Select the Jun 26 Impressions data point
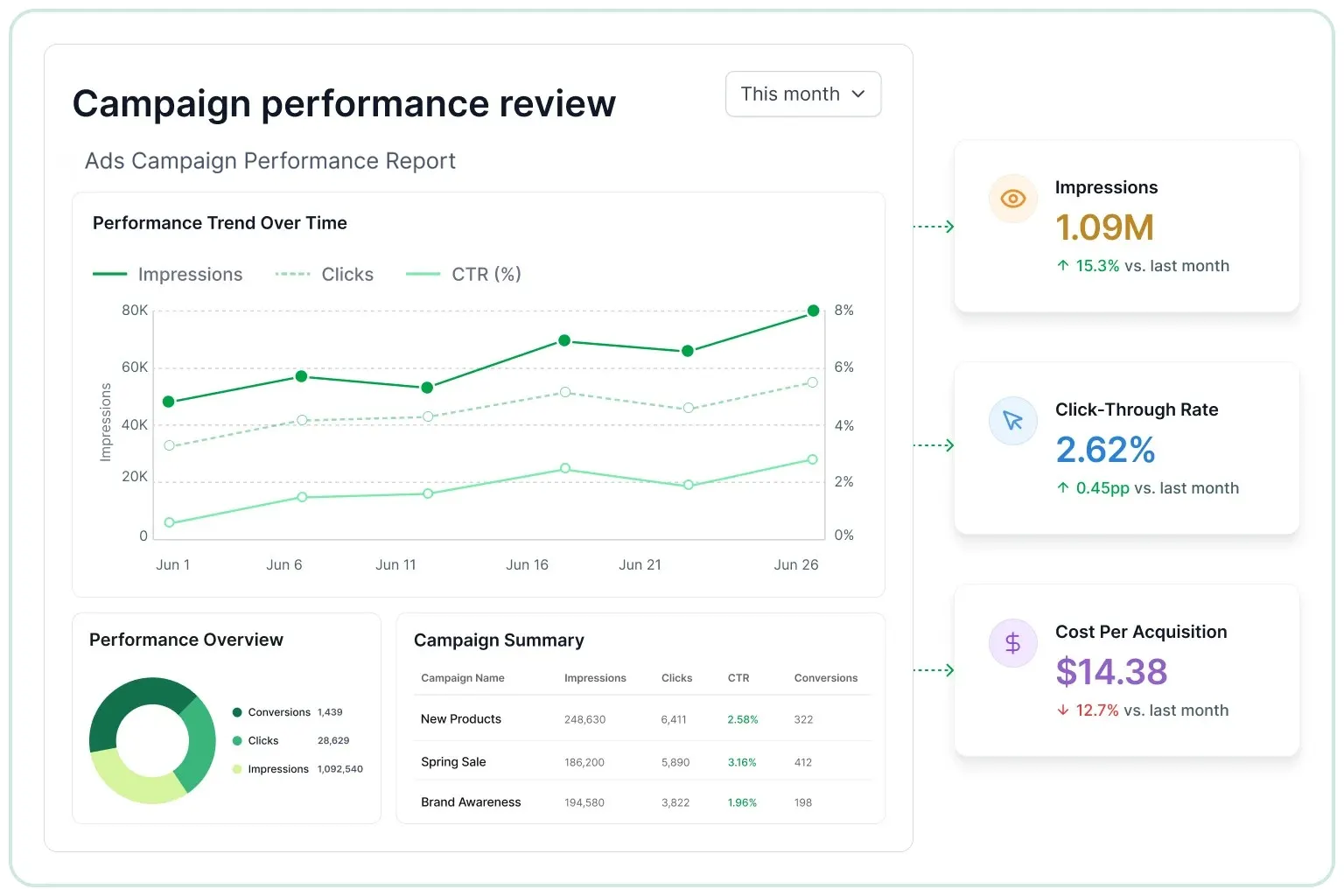 point(813,311)
